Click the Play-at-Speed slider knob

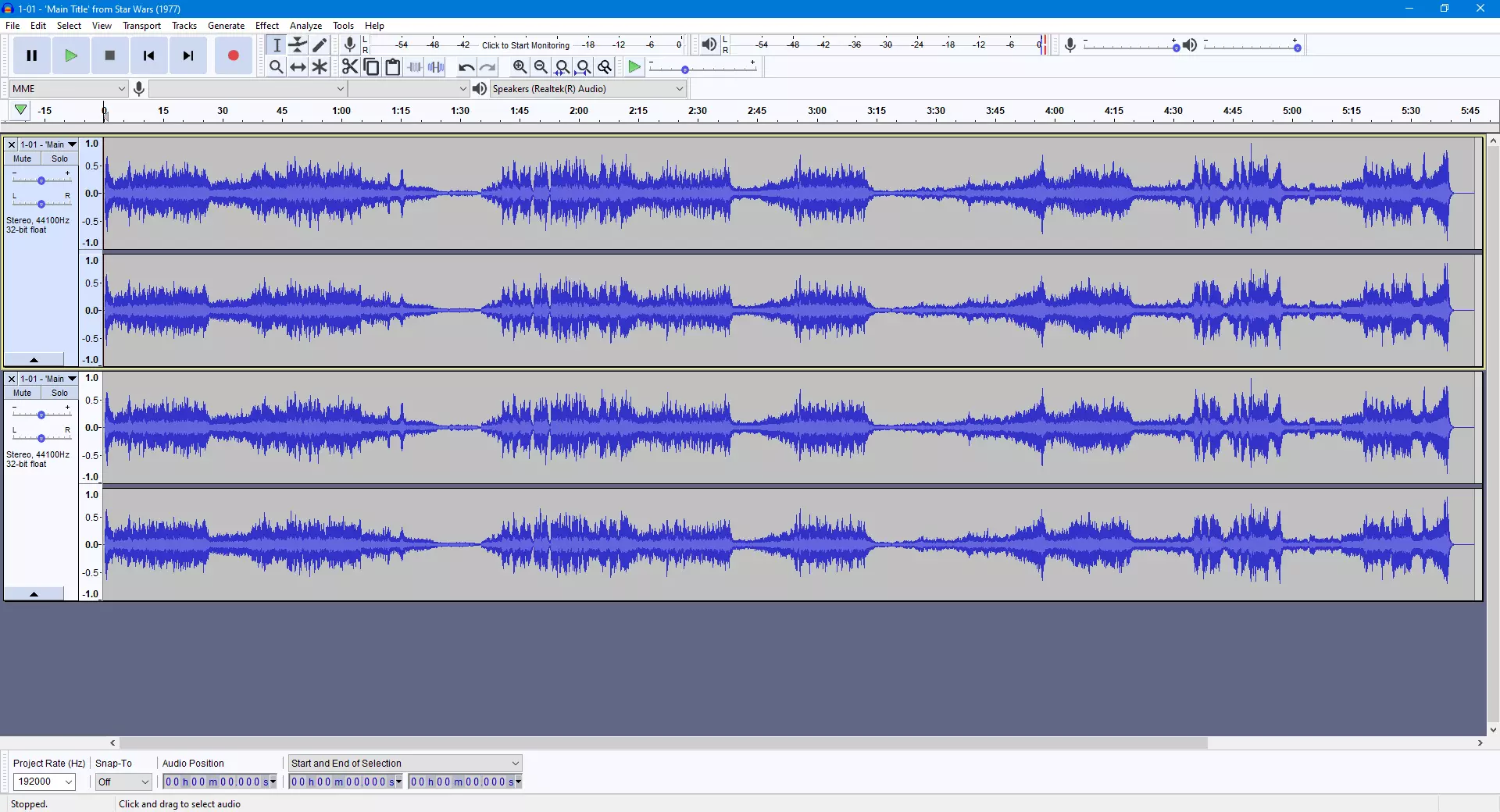(x=685, y=69)
